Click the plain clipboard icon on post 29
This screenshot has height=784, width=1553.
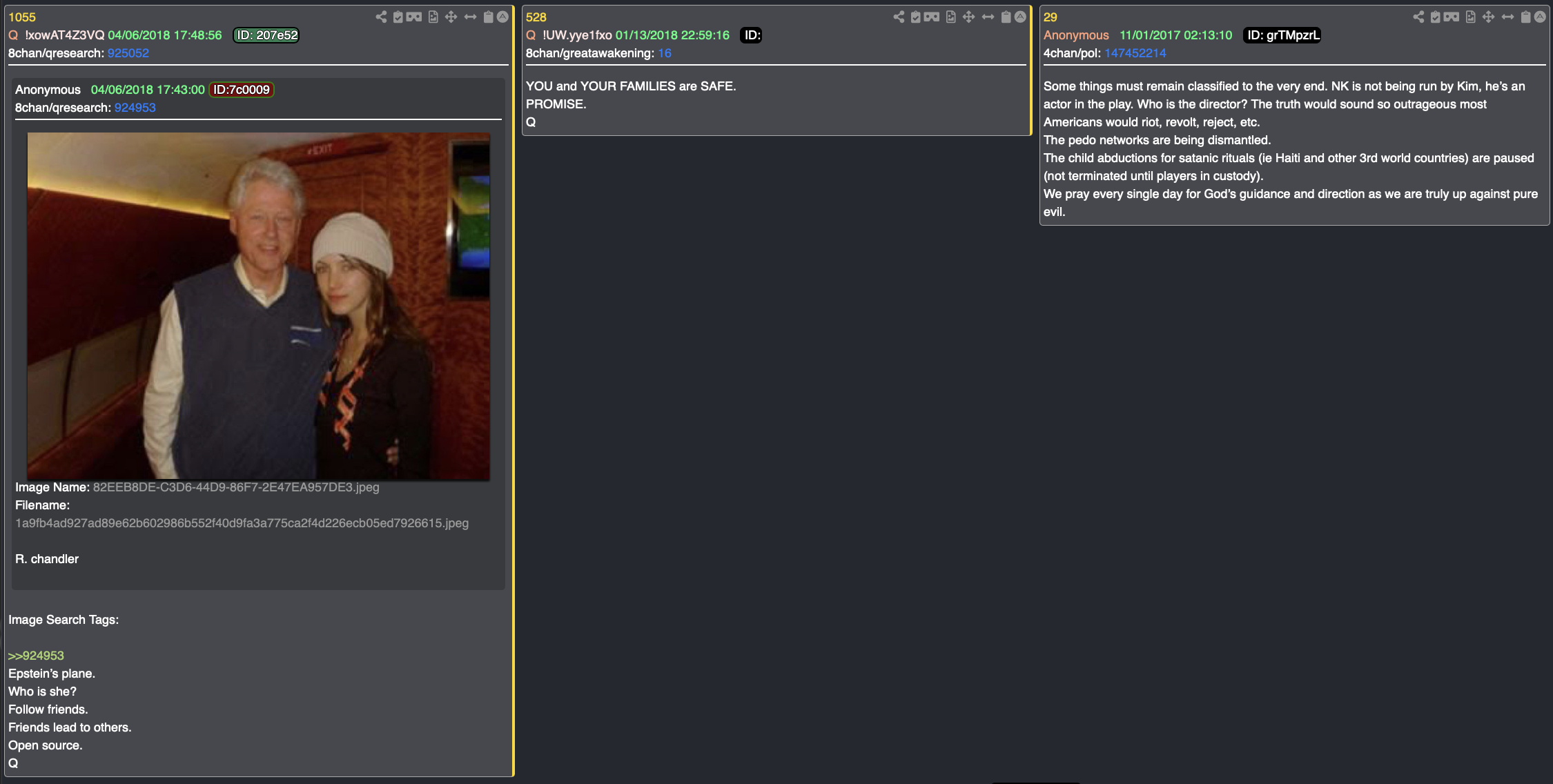[1525, 17]
